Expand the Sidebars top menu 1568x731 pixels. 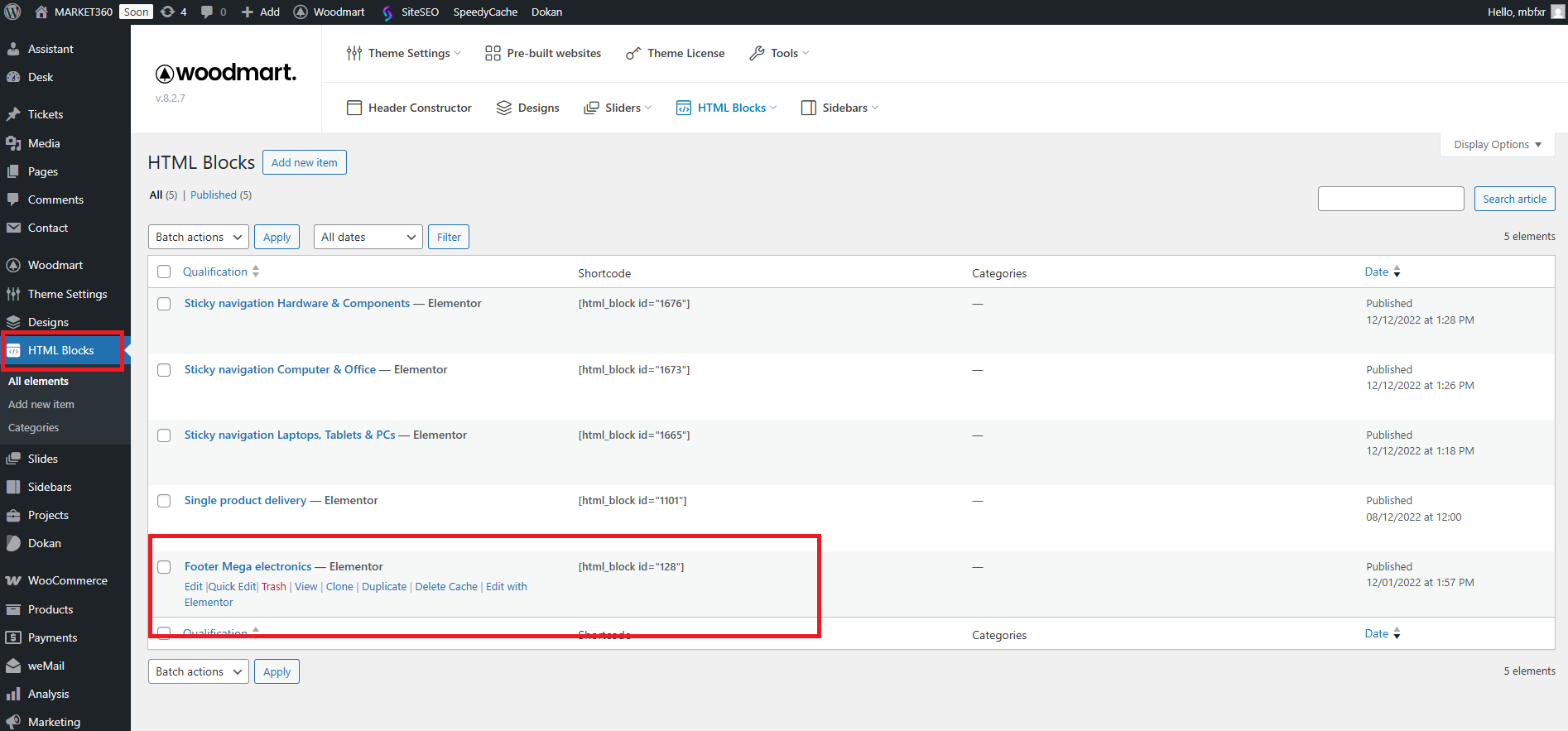click(839, 108)
